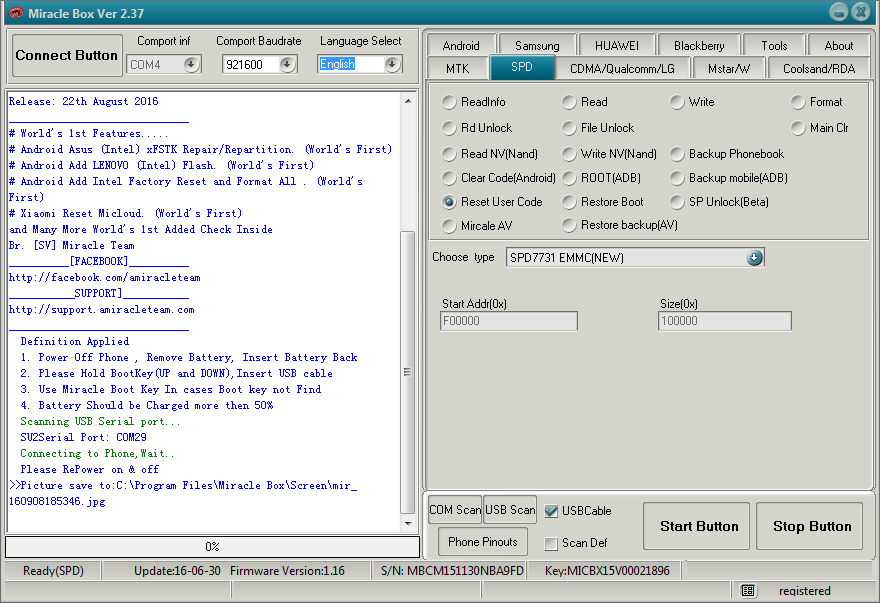This screenshot has height=603, width=880.
Task: Switch to the Android tab
Action: coord(461,45)
